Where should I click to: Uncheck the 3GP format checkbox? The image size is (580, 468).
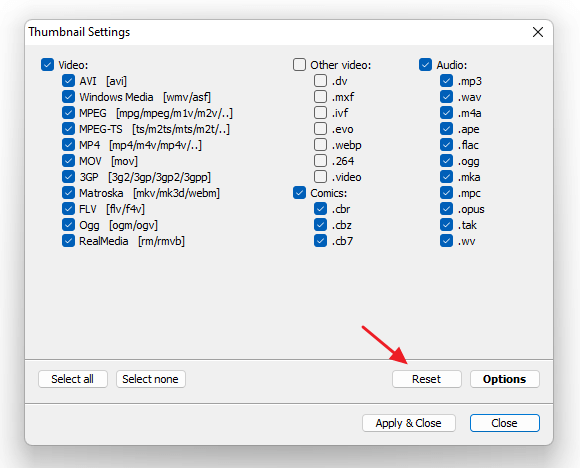pos(68,177)
